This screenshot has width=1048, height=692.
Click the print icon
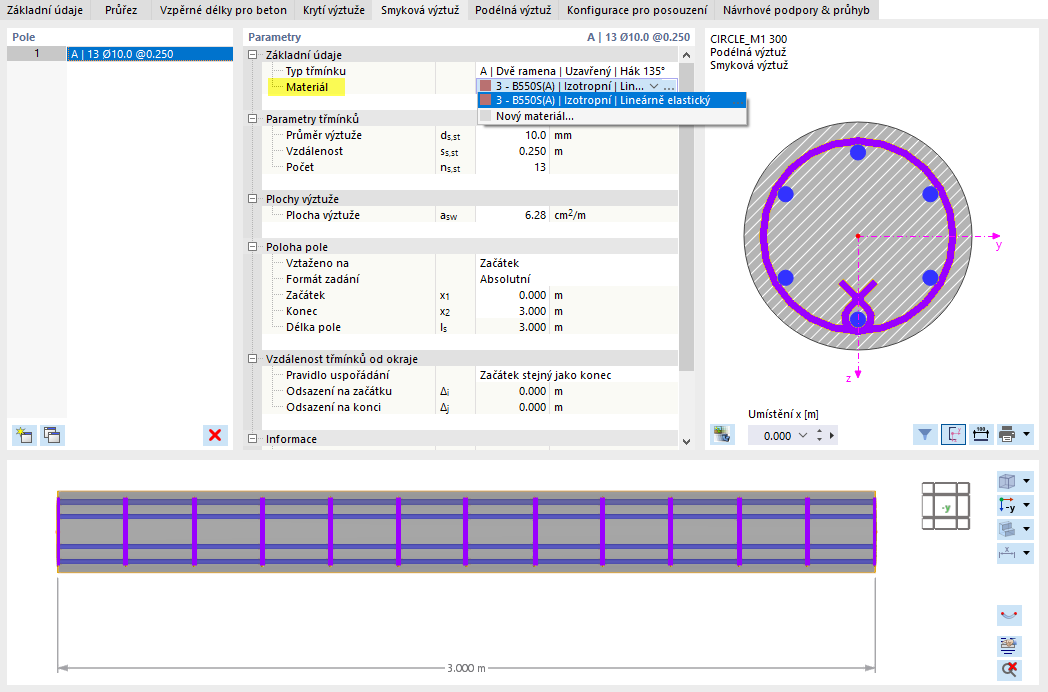1007,435
